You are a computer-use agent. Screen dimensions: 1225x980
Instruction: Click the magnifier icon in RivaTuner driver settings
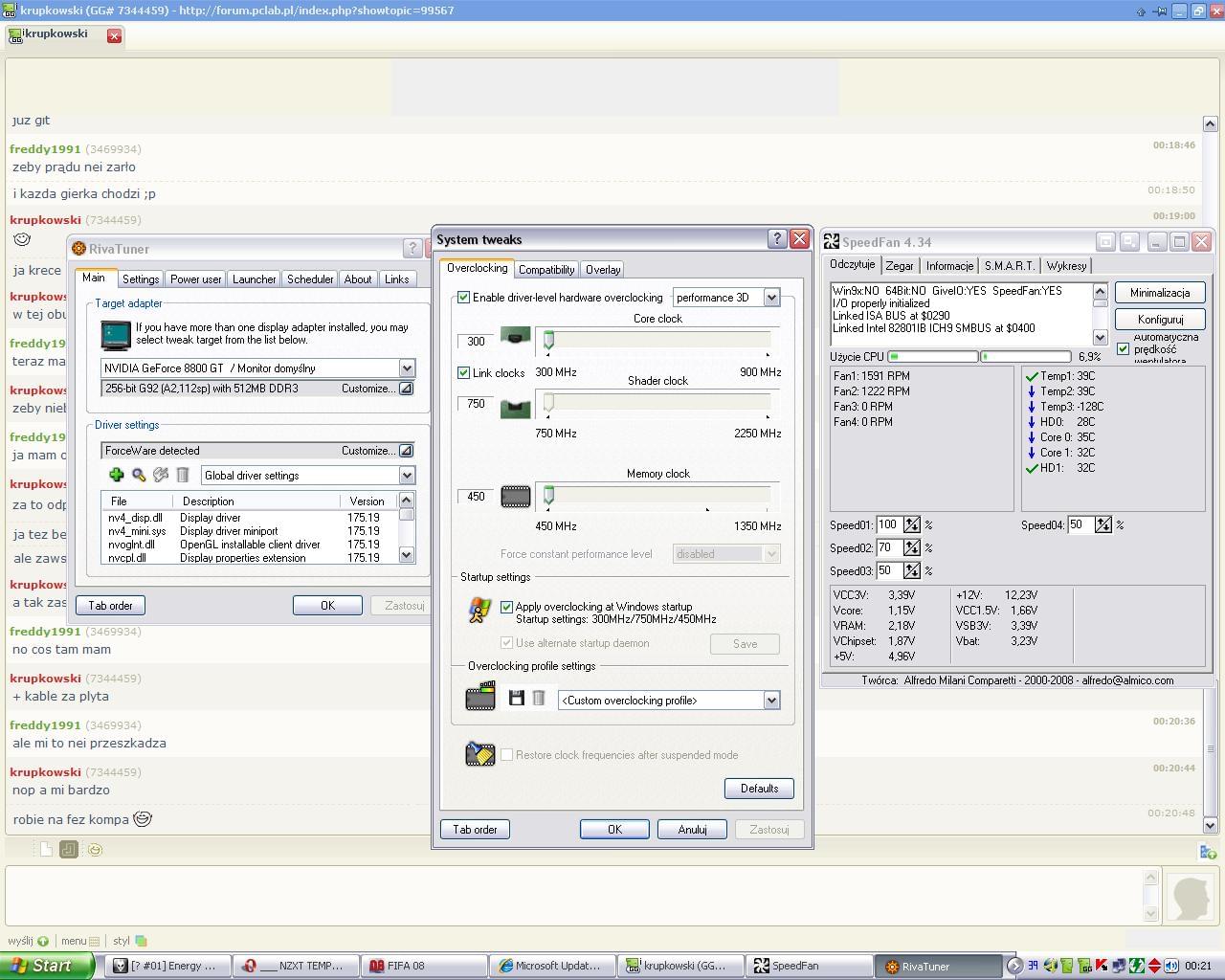(x=139, y=475)
